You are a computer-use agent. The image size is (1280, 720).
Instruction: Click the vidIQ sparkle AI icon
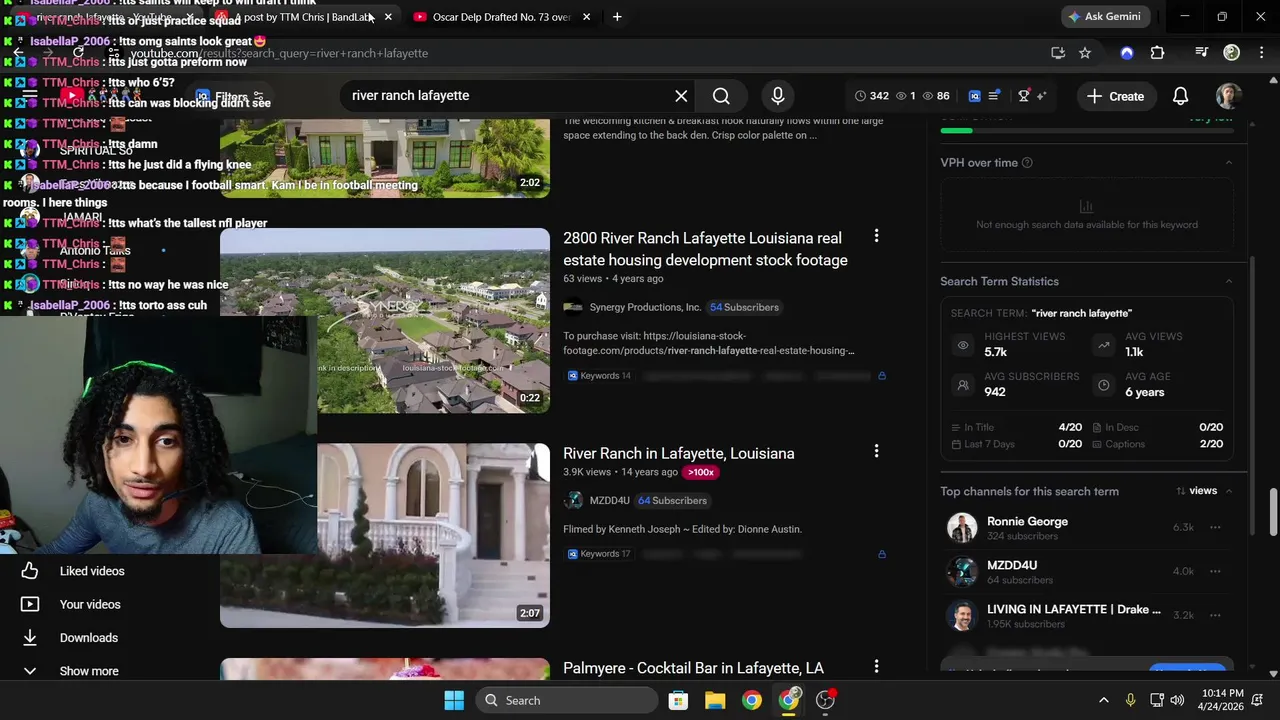[x=1041, y=96]
